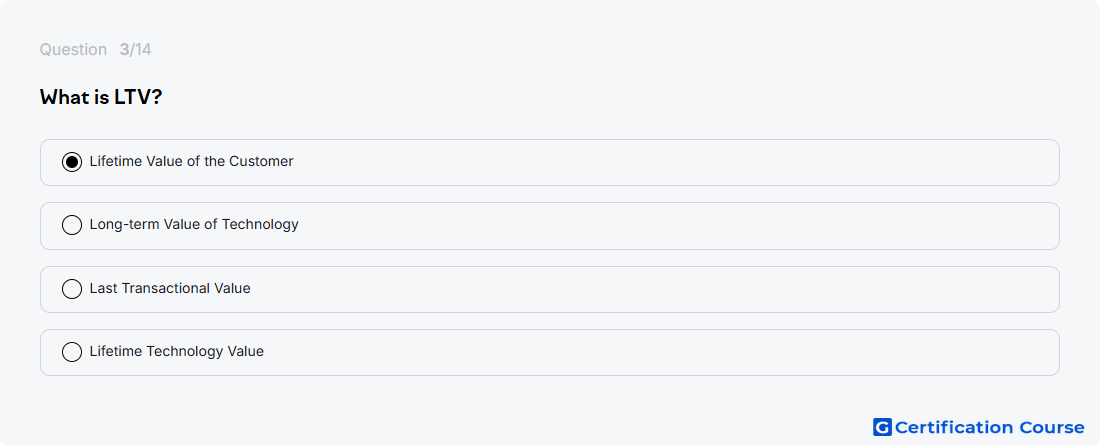Pick the Last Transactional Value radio button
Screen dimensions: 1100x446
pos(72,289)
